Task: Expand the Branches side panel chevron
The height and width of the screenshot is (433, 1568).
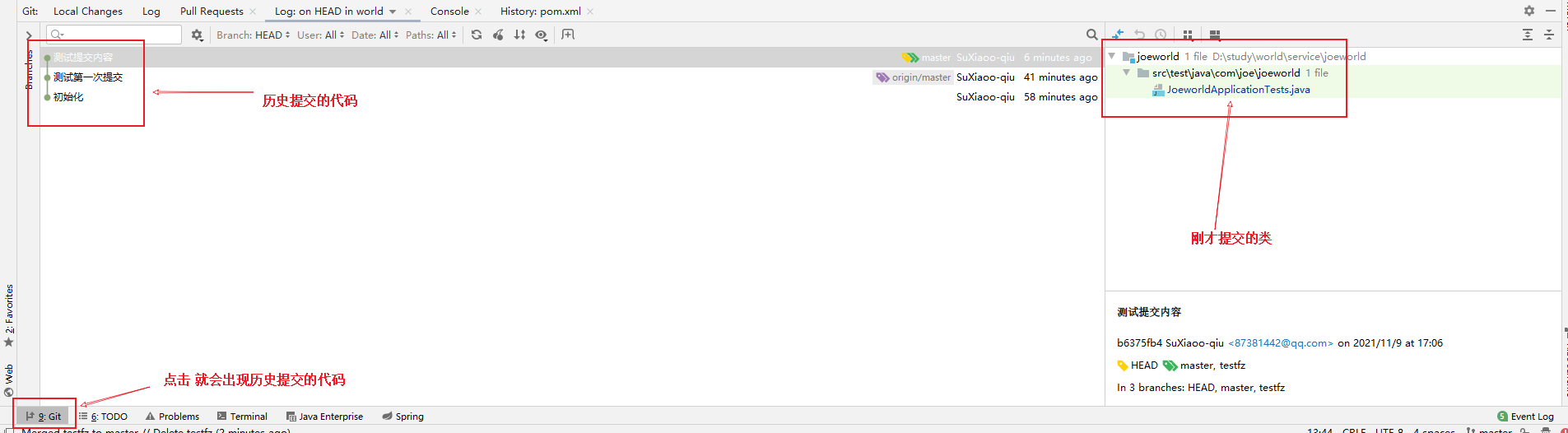Action: [x=29, y=35]
